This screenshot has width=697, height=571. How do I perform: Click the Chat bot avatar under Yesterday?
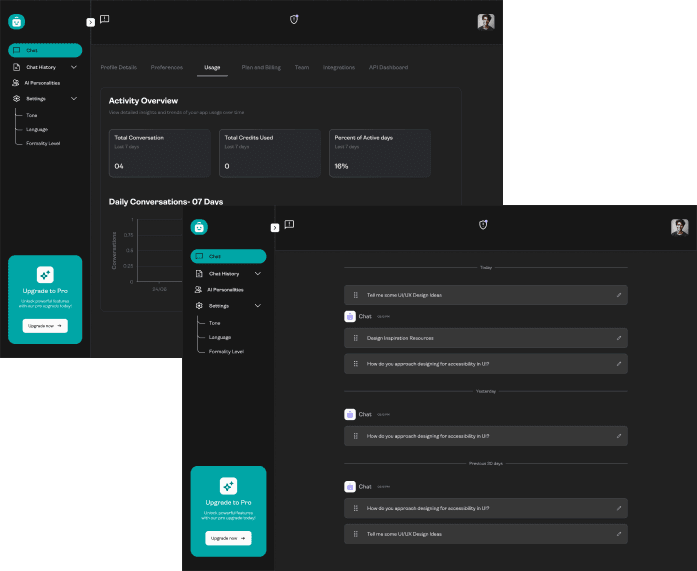click(x=350, y=415)
